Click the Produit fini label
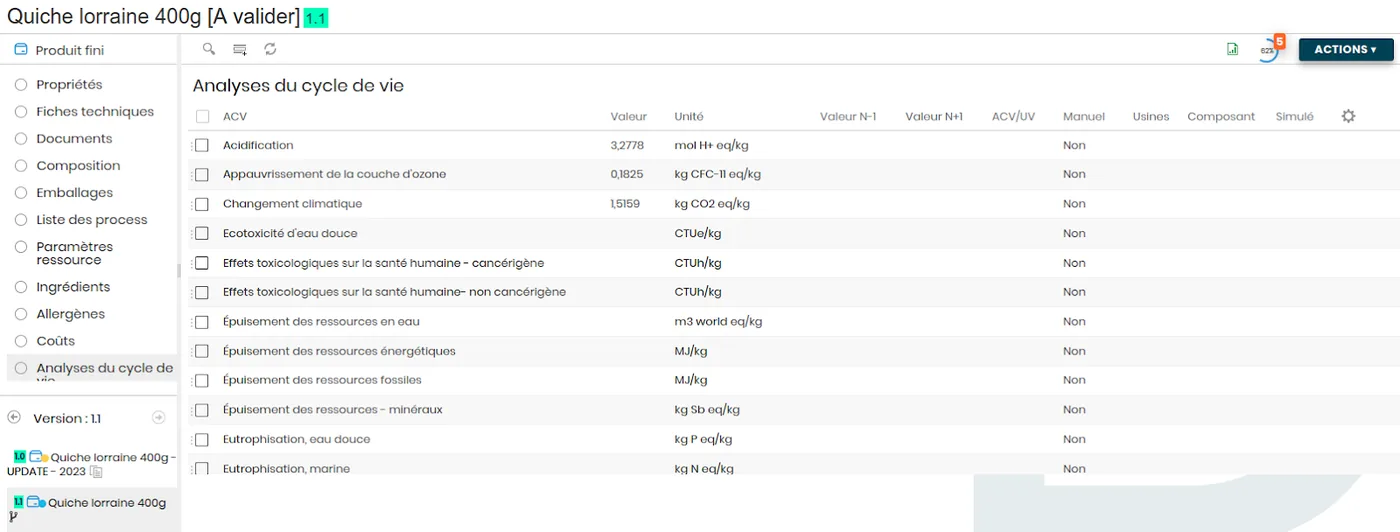The width and height of the screenshot is (1400, 532). 70,50
